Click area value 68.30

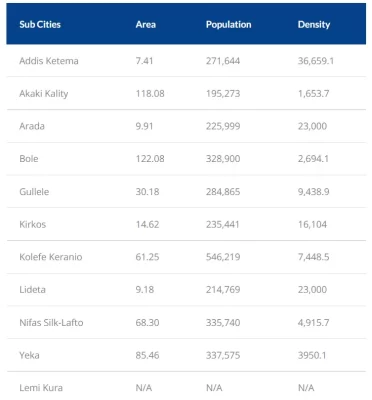[x=147, y=323]
